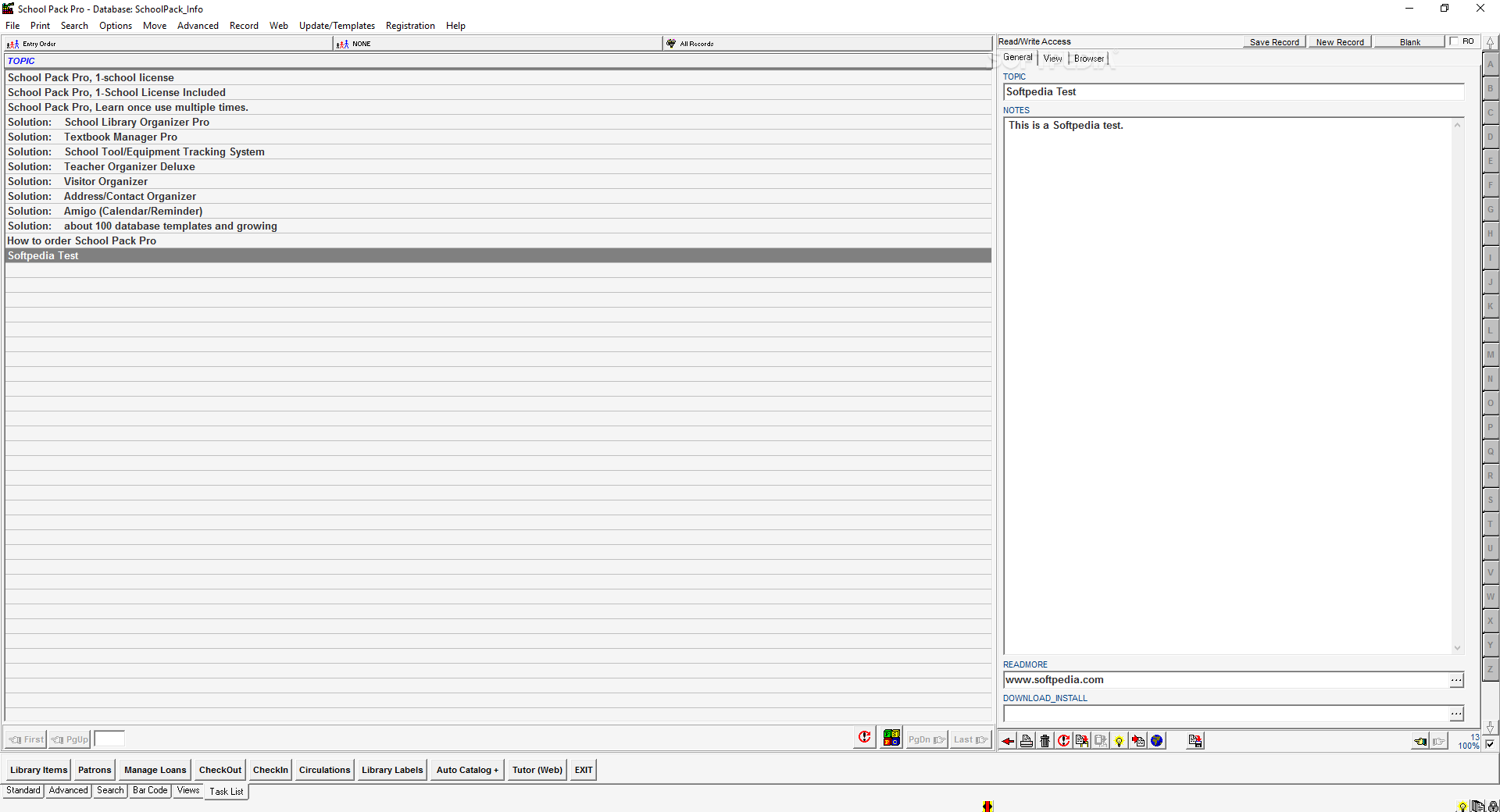Viewport: 1500px width, 812px height.
Task: Switch to the Task List bottom tab
Action: click(x=227, y=792)
